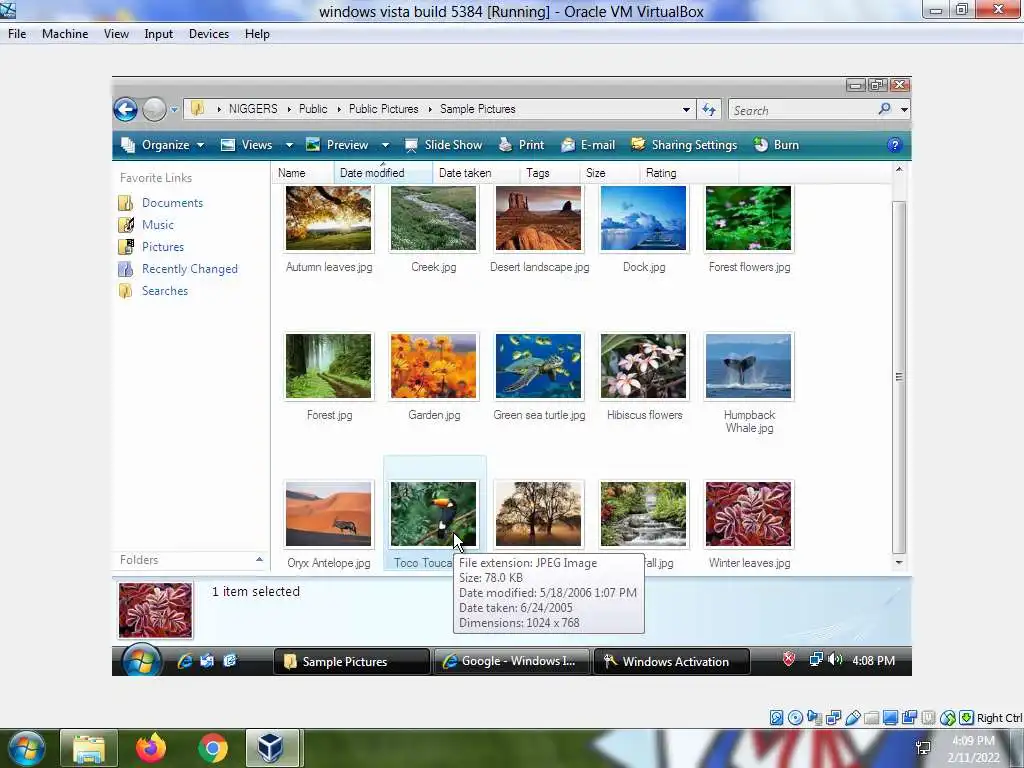
Task: Click the VirtualBox mouse integration status icon
Action: pyautogui.click(x=948, y=718)
